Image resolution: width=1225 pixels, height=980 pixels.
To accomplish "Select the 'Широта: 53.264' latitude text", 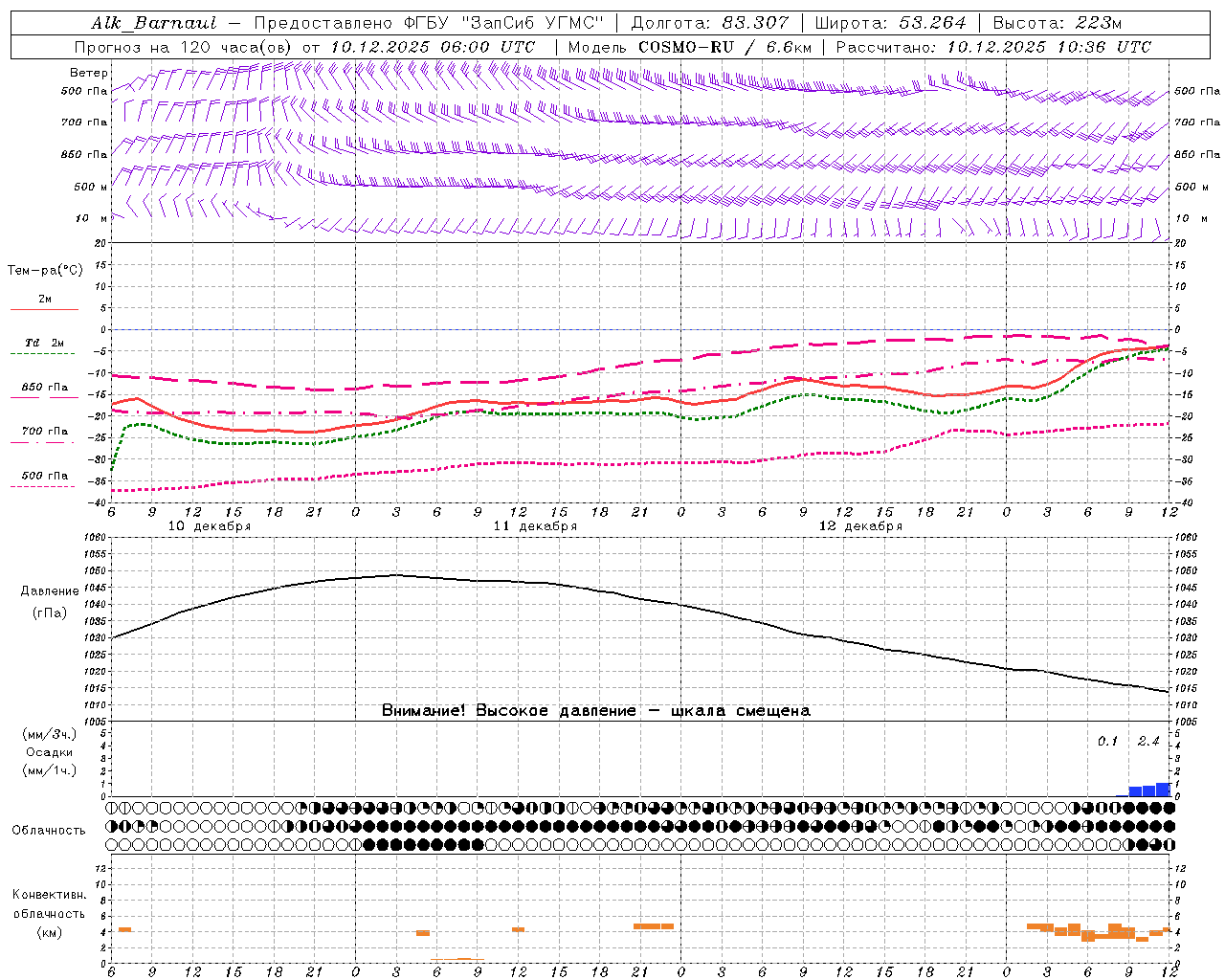I will click(x=891, y=23).
